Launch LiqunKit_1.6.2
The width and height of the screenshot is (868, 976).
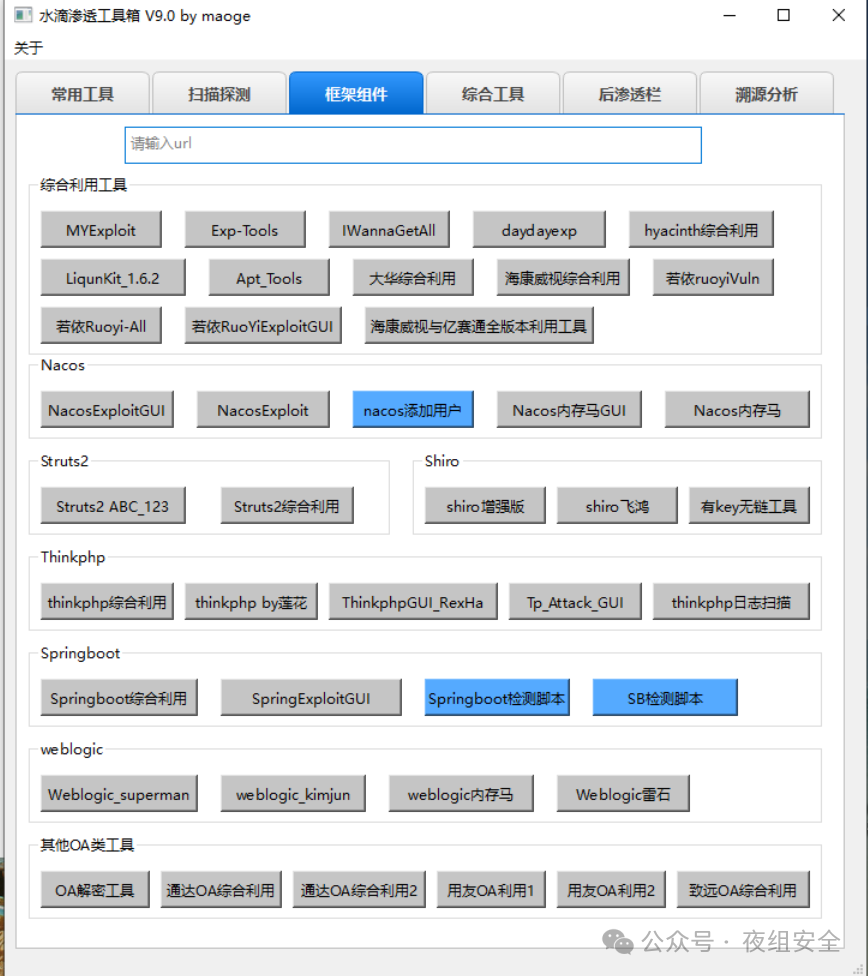coord(113,278)
